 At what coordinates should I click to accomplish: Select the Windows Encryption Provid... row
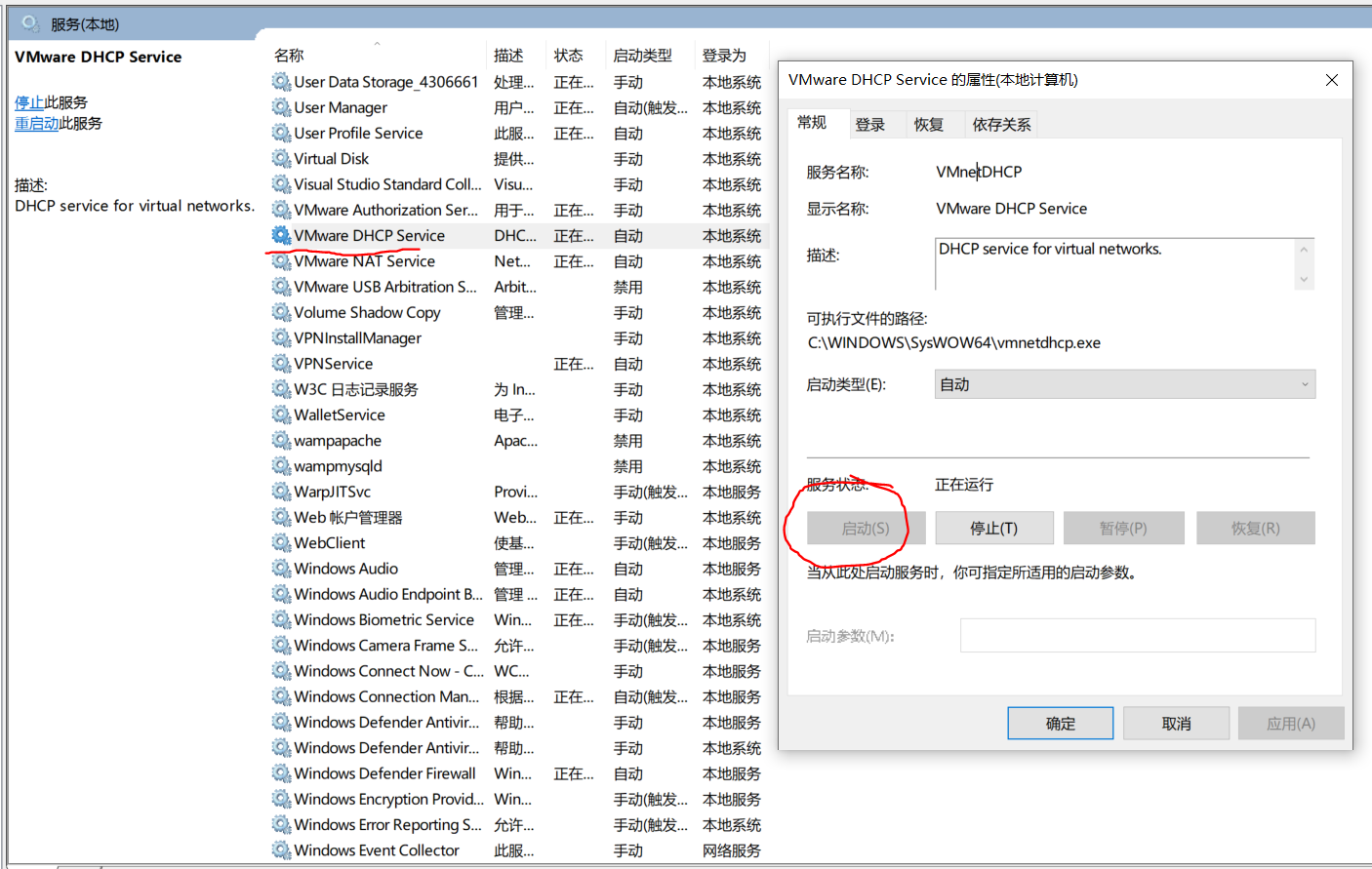coord(518,799)
